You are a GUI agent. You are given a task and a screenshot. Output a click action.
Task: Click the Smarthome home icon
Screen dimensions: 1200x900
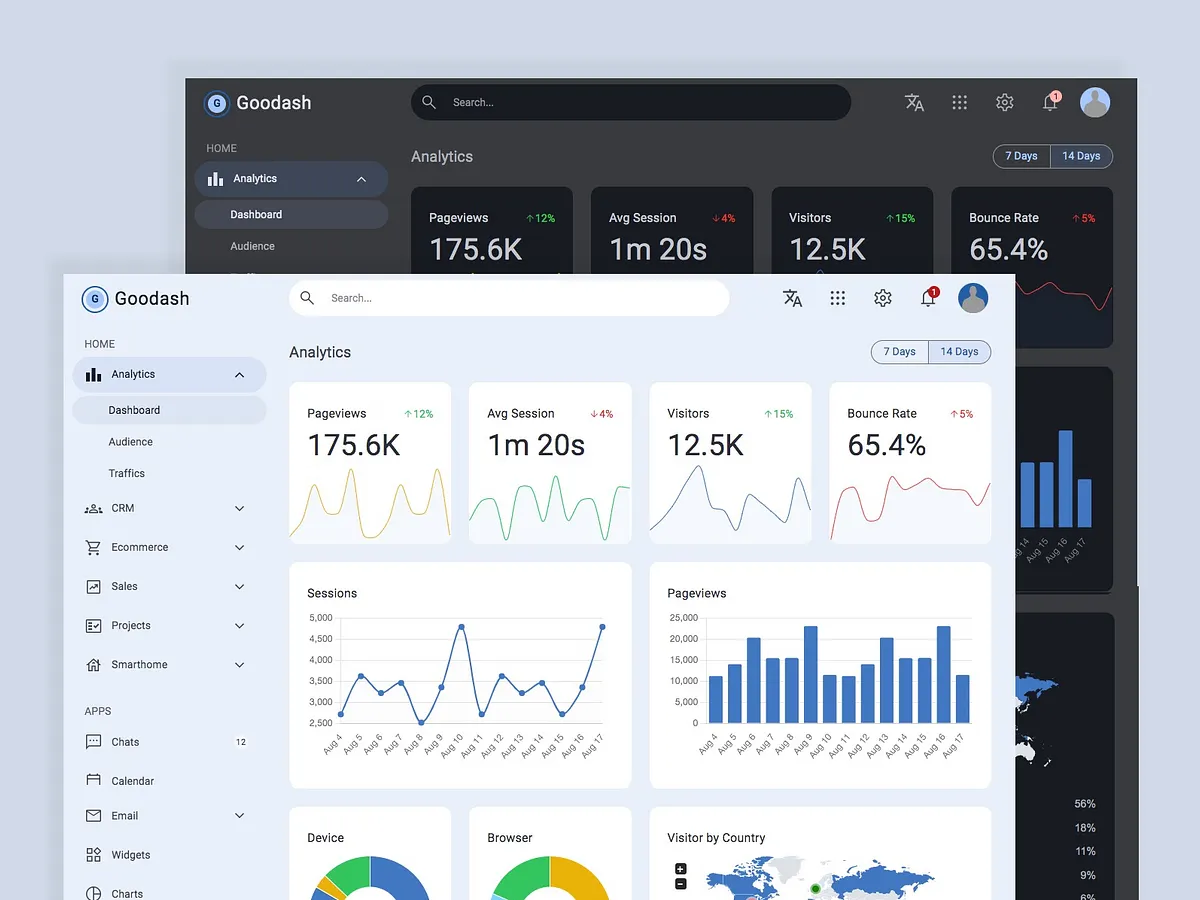point(94,664)
